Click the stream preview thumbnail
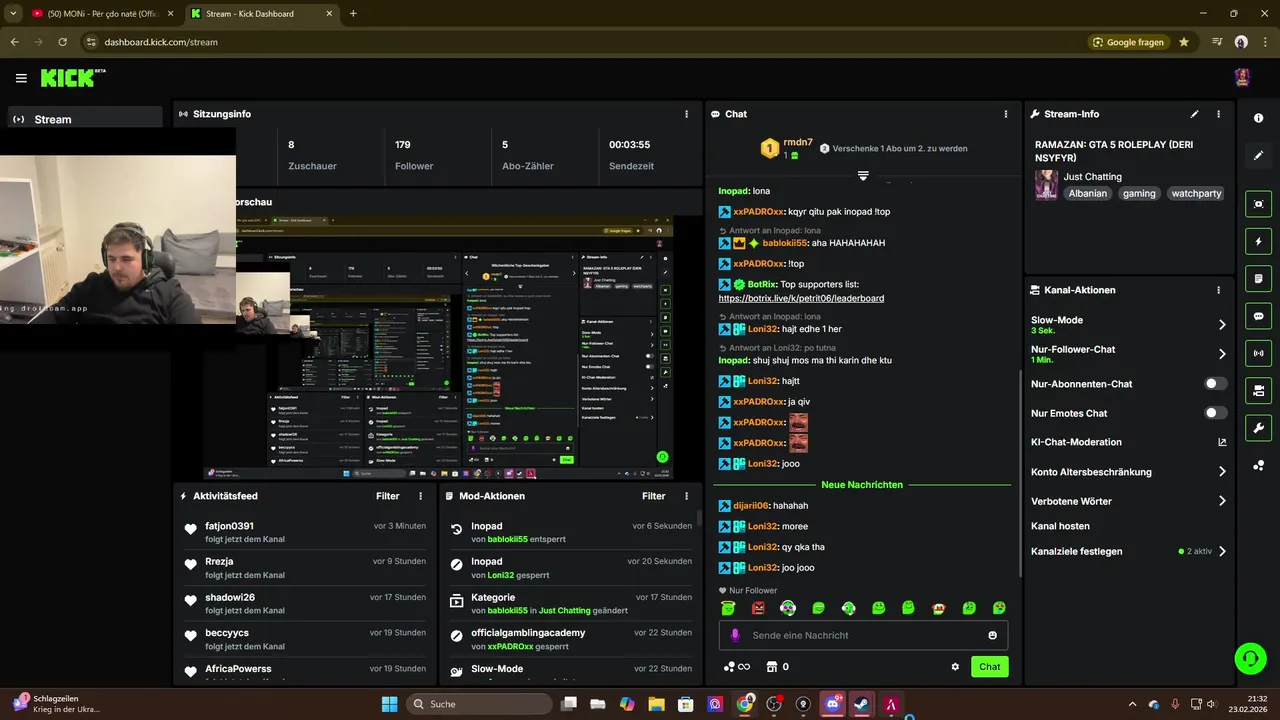 click(x=438, y=349)
